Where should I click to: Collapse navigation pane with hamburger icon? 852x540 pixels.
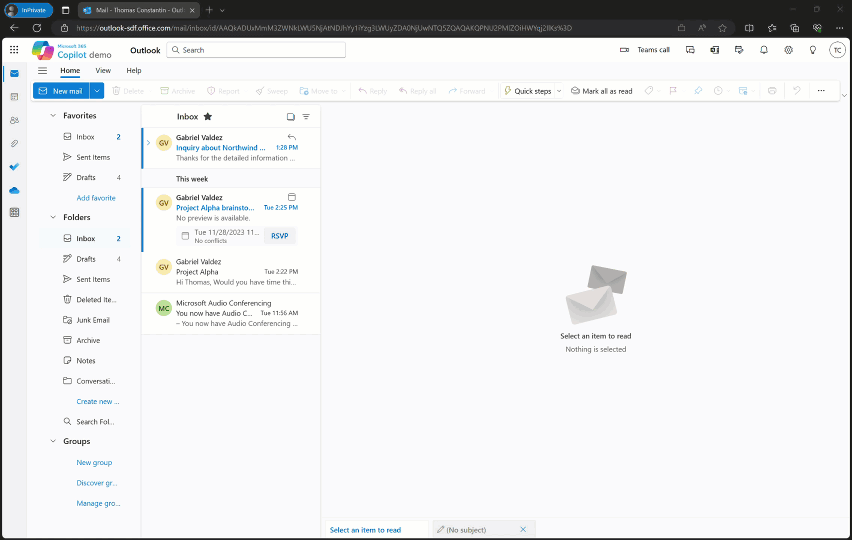pyautogui.click(x=42, y=71)
